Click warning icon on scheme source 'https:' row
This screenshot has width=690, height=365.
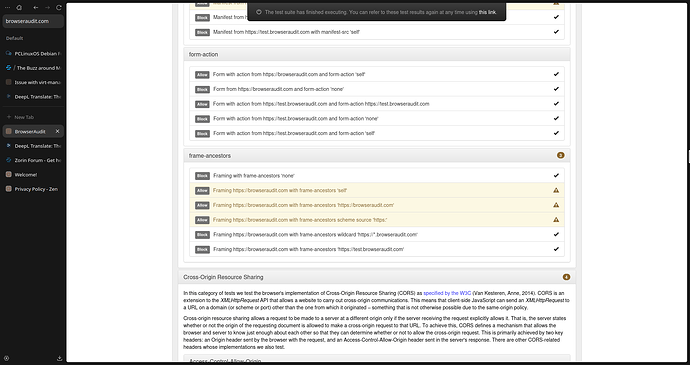click(556, 220)
